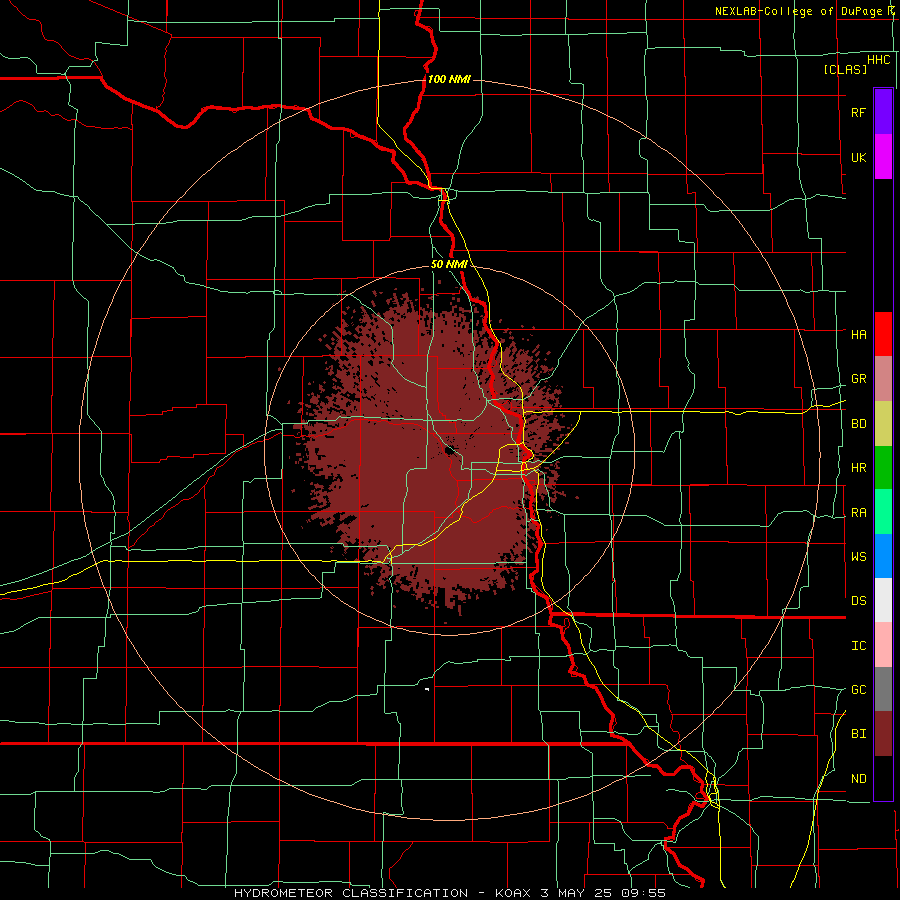Click the NEXLAB-College of DuPage credit text

pyautogui.click(x=798, y=11)
